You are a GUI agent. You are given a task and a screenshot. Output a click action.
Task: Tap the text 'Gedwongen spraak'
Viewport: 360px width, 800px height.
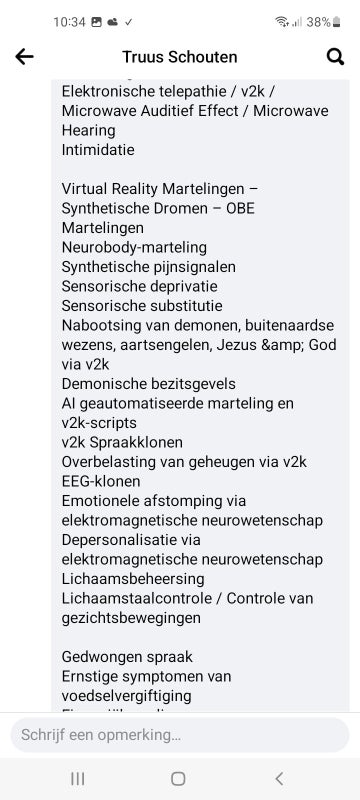tap(127, 657)
